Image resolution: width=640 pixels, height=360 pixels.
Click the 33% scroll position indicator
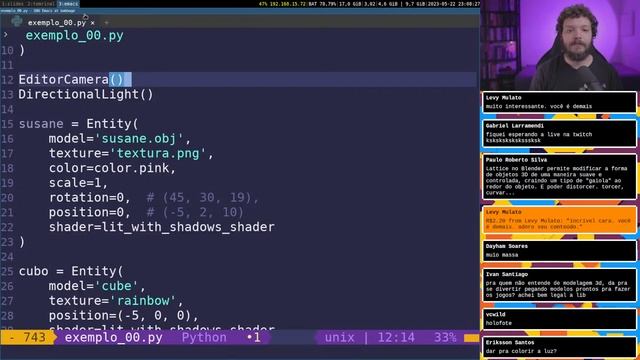click(445, 338)
